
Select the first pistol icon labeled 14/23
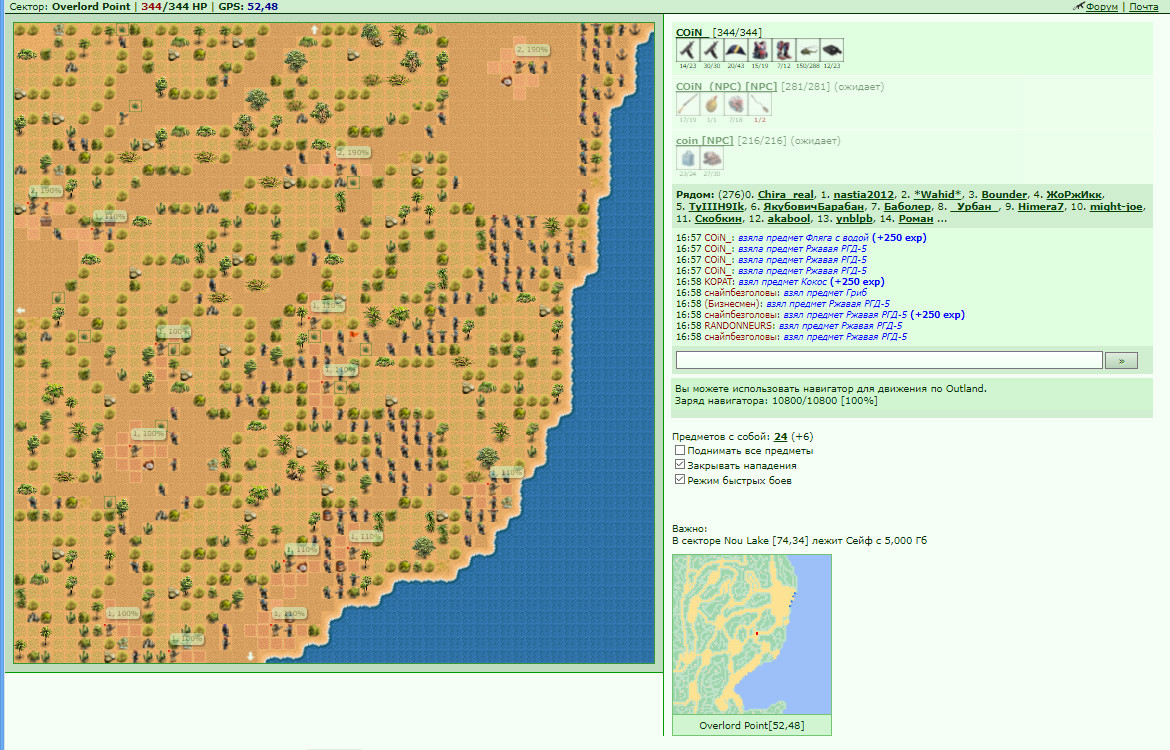coord(688,50)
